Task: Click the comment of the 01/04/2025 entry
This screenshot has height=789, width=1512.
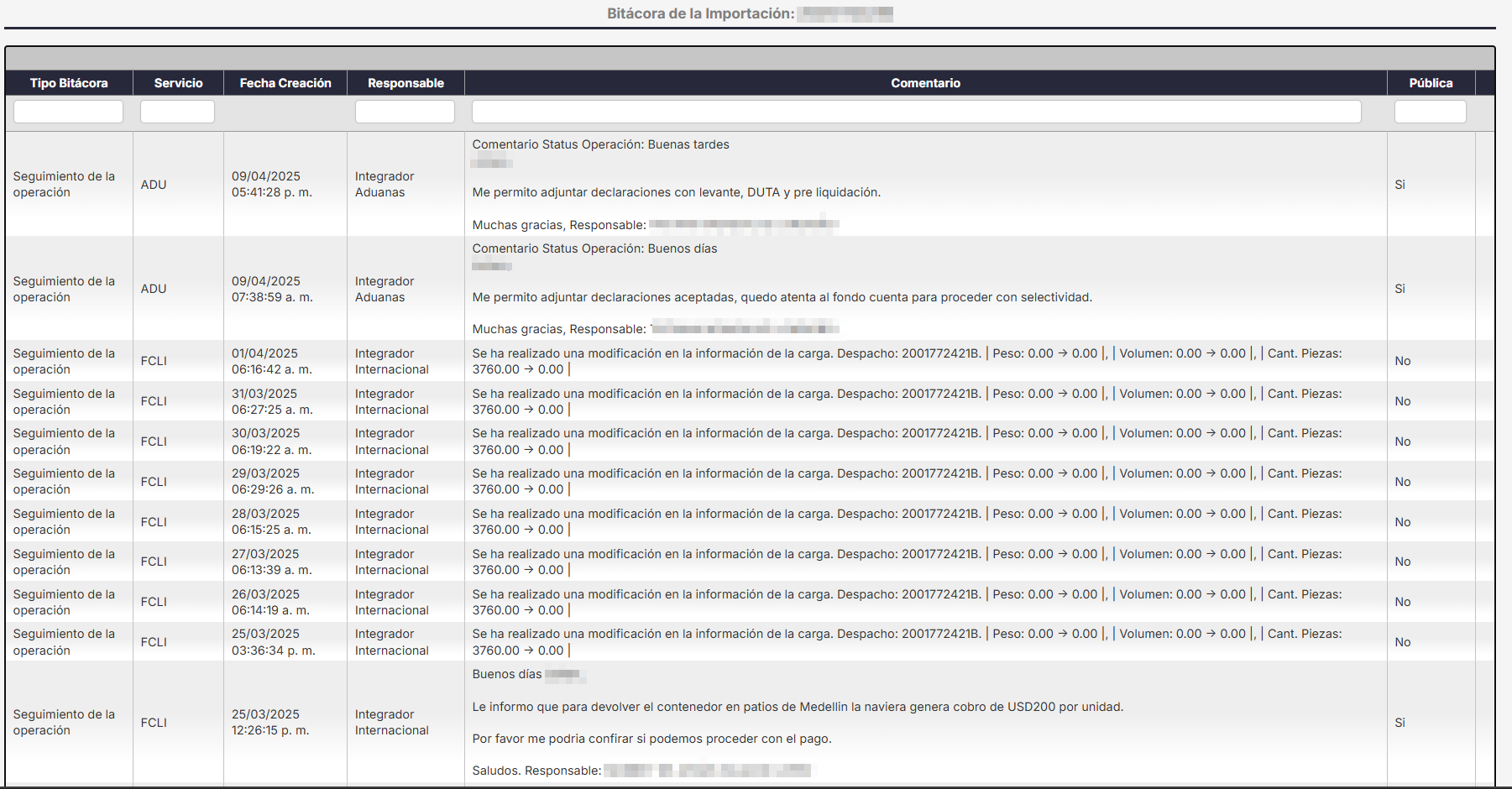Action: tap(907, 361)
